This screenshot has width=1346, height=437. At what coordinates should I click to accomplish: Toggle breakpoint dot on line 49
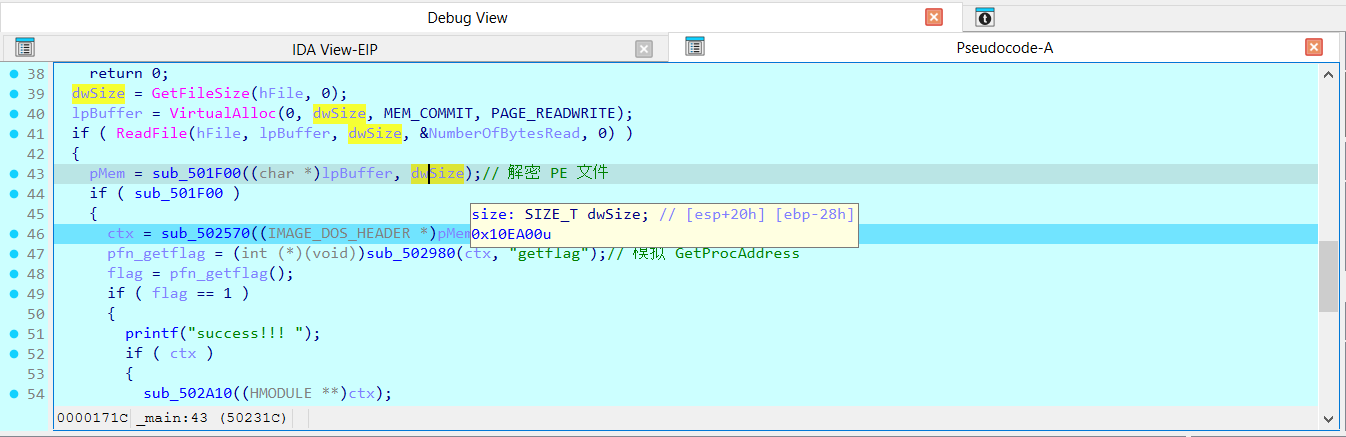point(14,294)
